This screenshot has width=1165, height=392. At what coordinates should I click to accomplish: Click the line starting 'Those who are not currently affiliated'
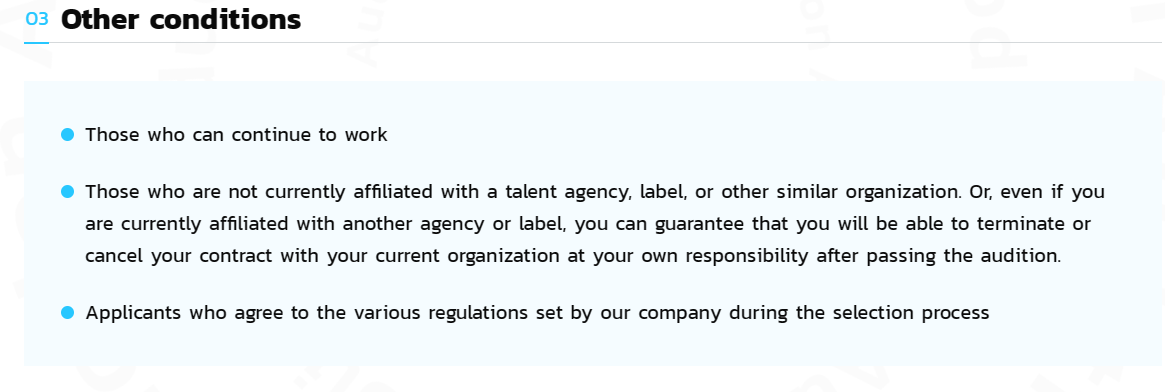pyautogui.click(x=595, y=192)
